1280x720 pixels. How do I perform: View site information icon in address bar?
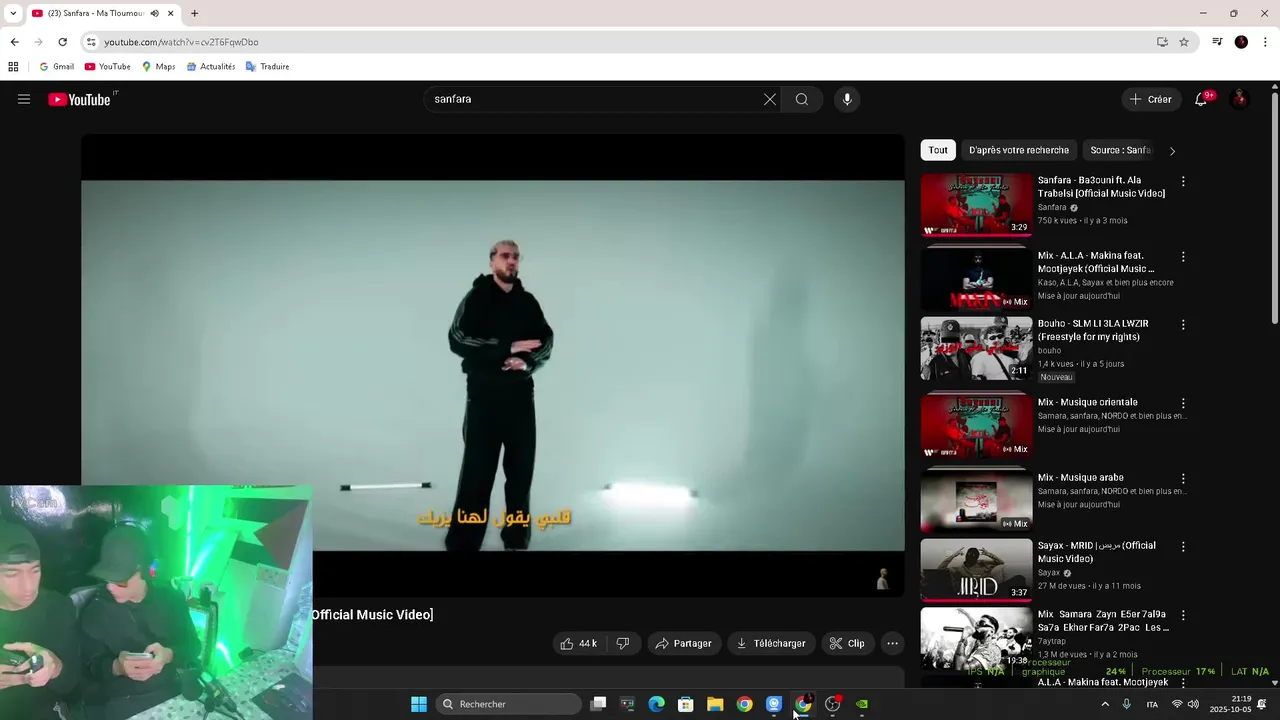click(91, 42)
